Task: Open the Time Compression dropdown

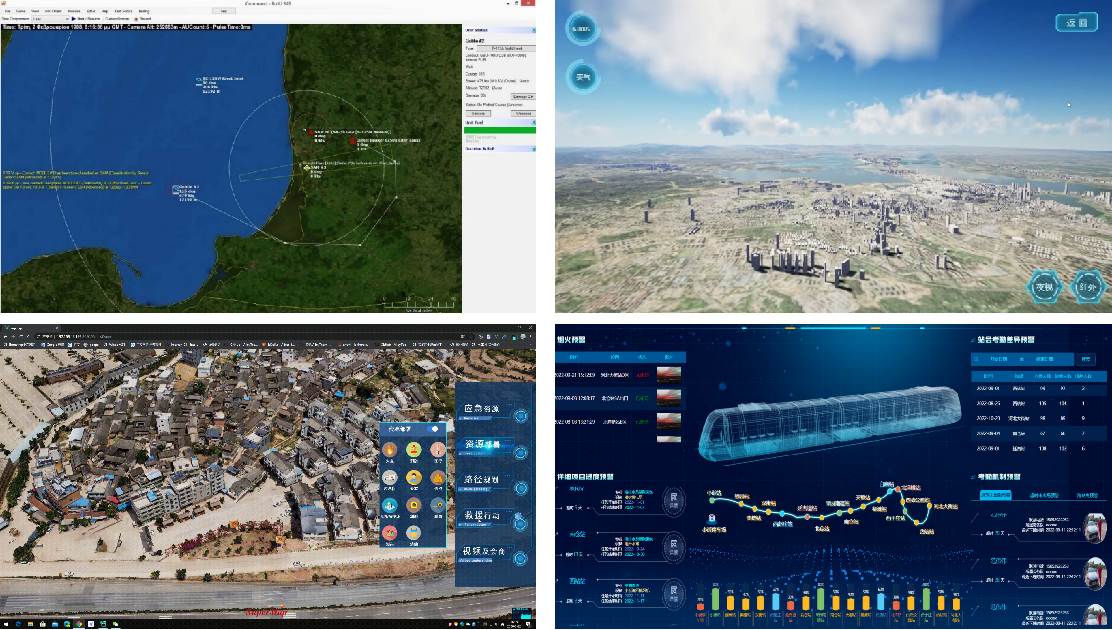Action: [50, 18]
